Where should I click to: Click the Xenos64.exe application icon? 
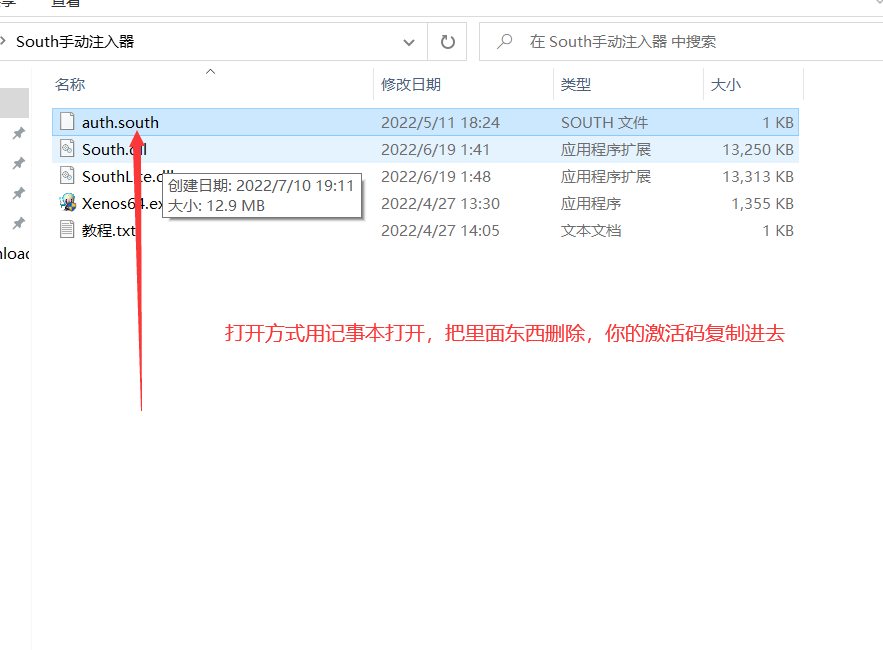click(x=68, y=203)
